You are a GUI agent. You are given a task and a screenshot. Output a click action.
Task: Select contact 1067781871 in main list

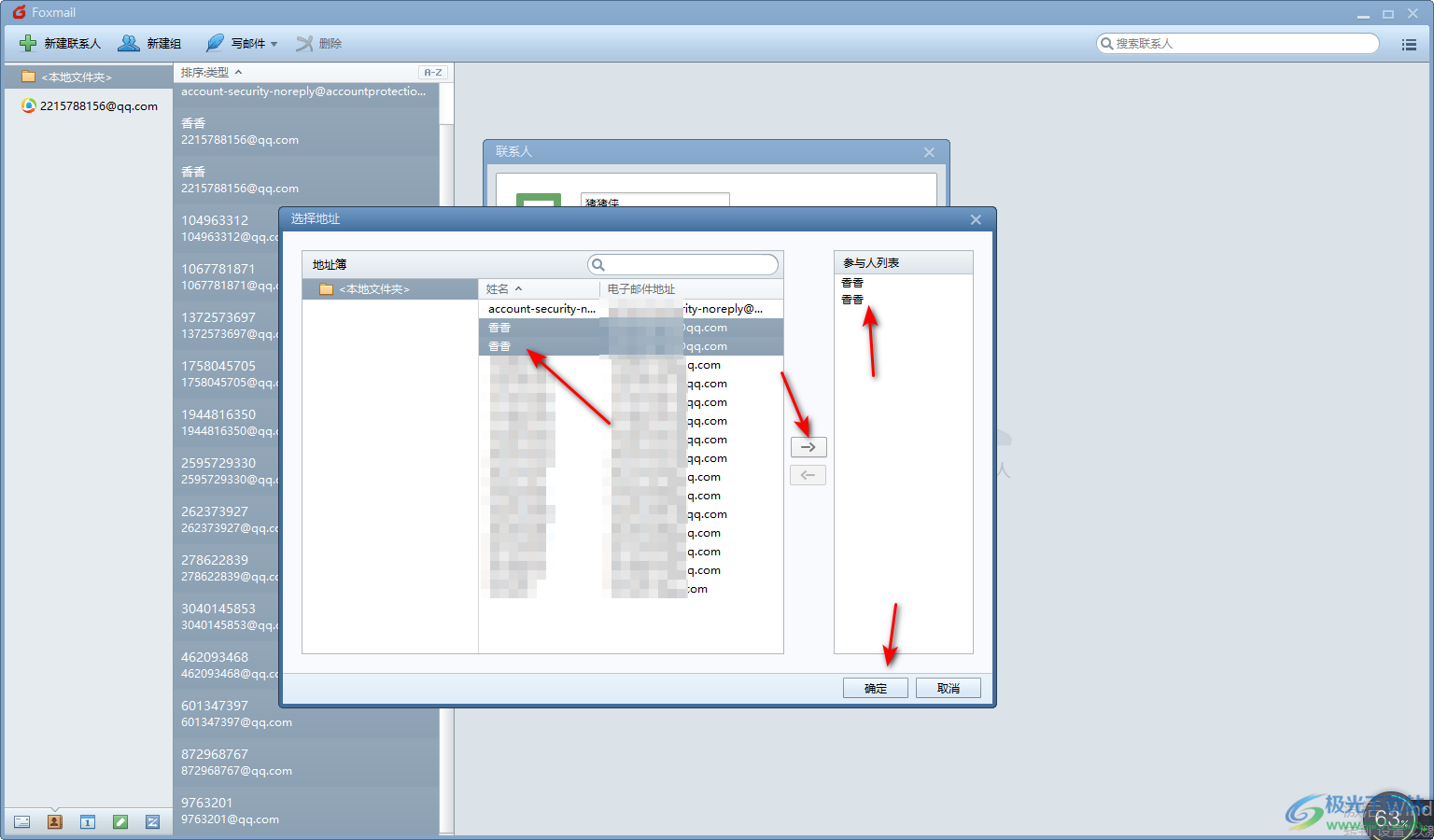(226, 276)
